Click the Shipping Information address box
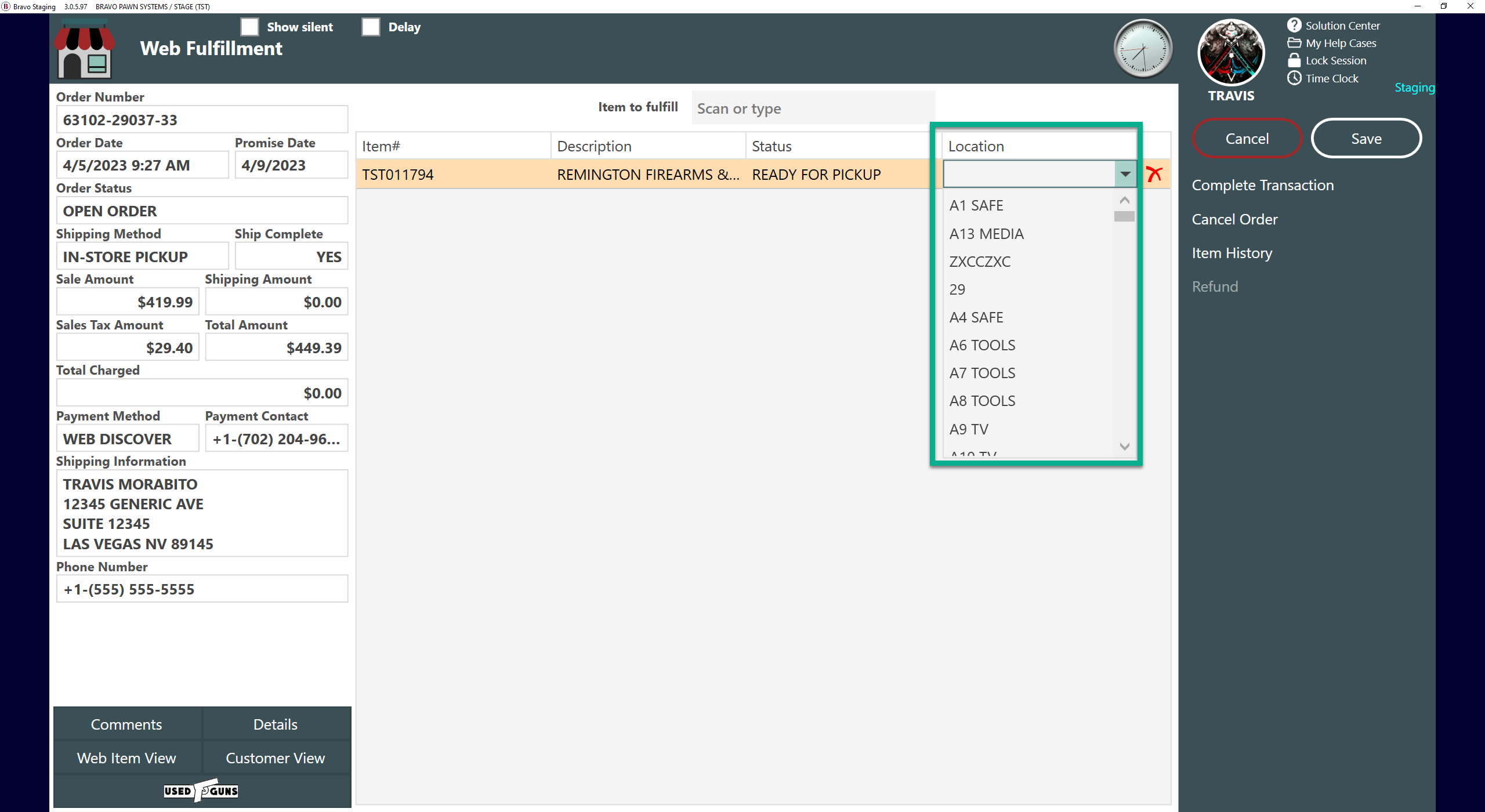This screenshot has width=1485, height=812. pyautogui.click(x=202, y=513)
